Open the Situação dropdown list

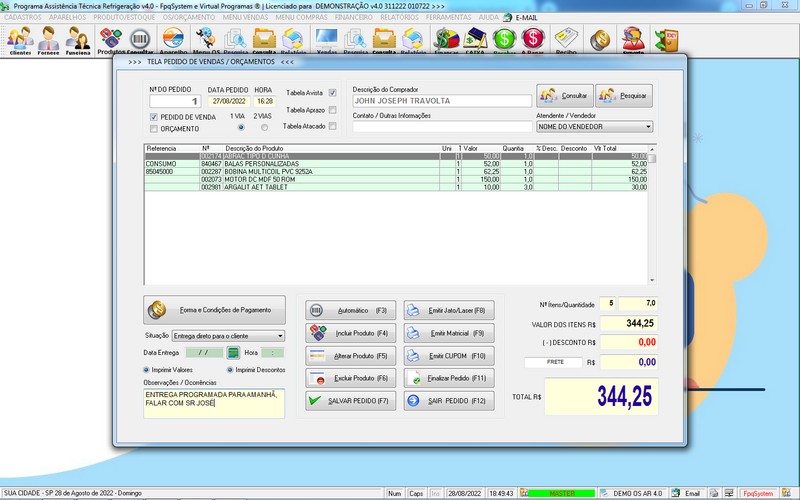279,336
